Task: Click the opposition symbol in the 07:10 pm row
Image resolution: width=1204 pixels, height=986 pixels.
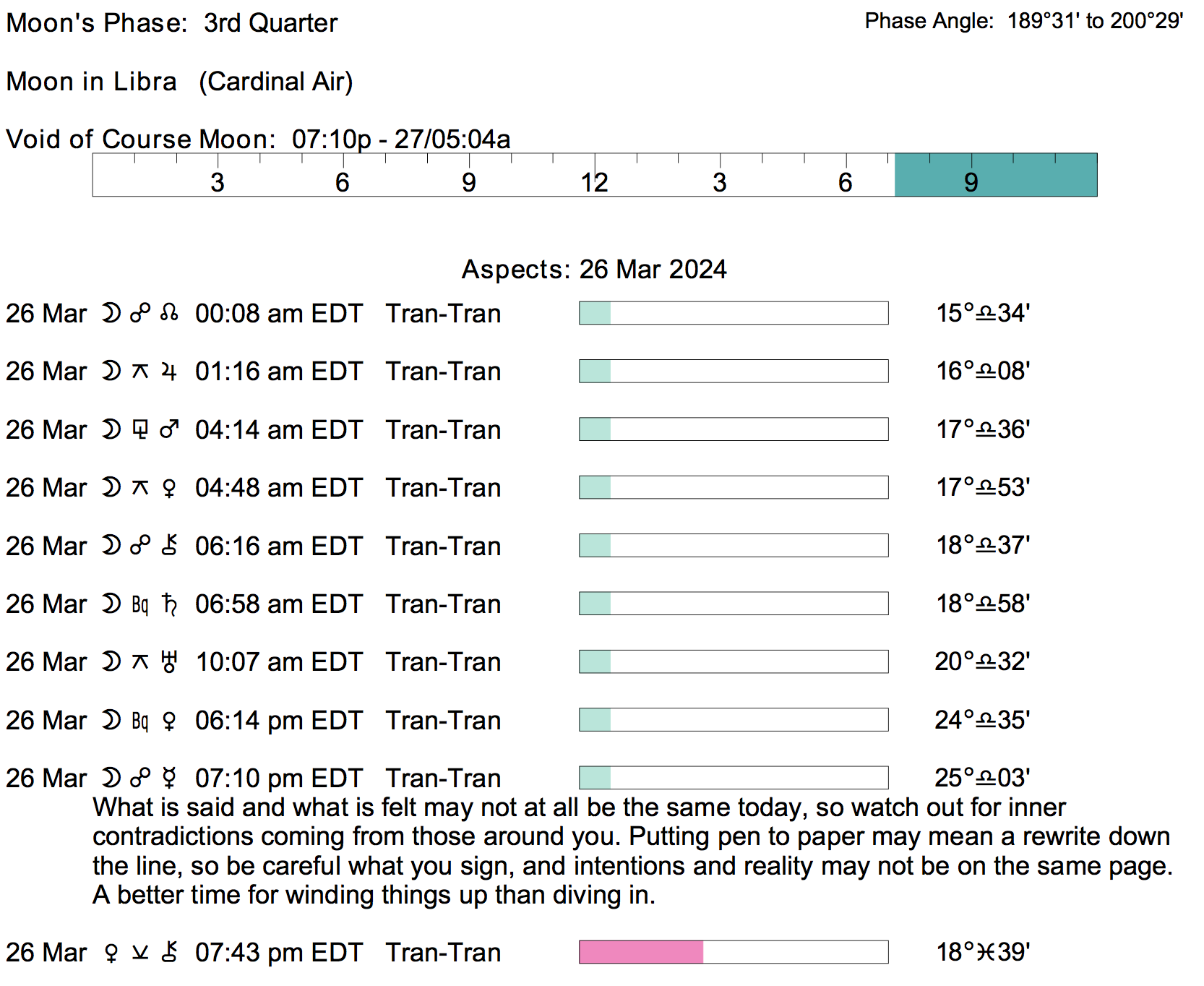Action: (x=140, y=778)
